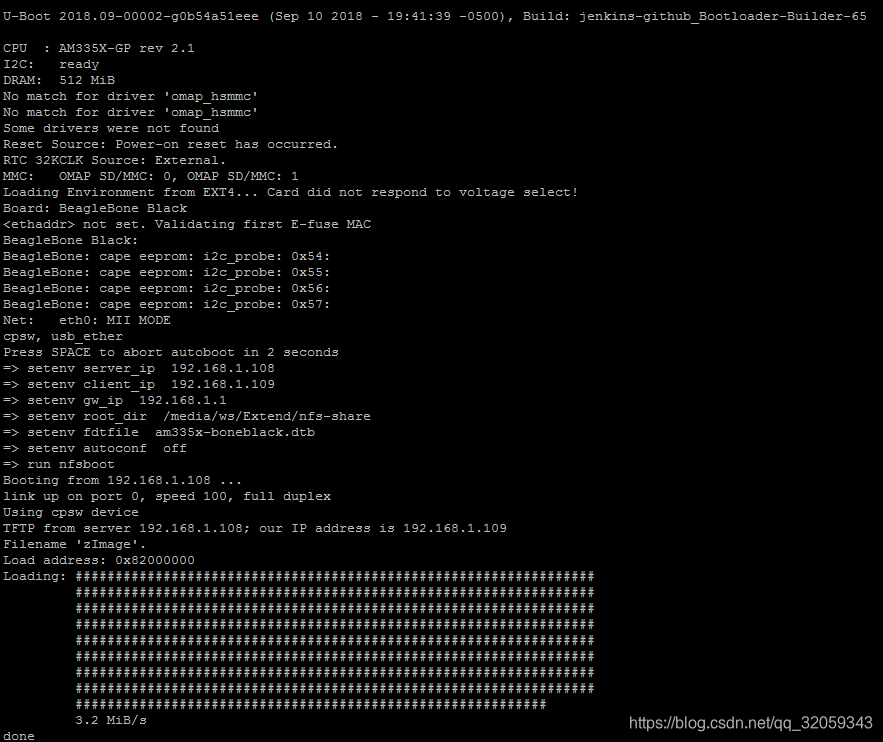Viewport: 883px width, 742px height.
Task: Select 'Booting from 192.168.1.108 ...' line
Action: pyautogui.click(x=122, y=480)
